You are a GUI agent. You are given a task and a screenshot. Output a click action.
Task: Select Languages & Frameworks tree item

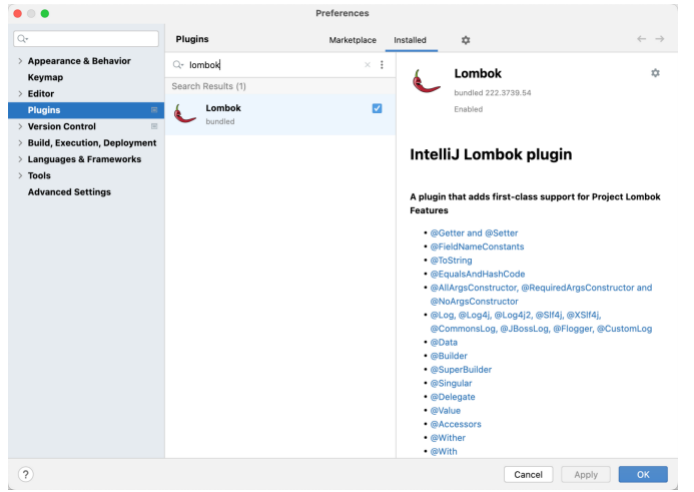[x=84, y=159]
